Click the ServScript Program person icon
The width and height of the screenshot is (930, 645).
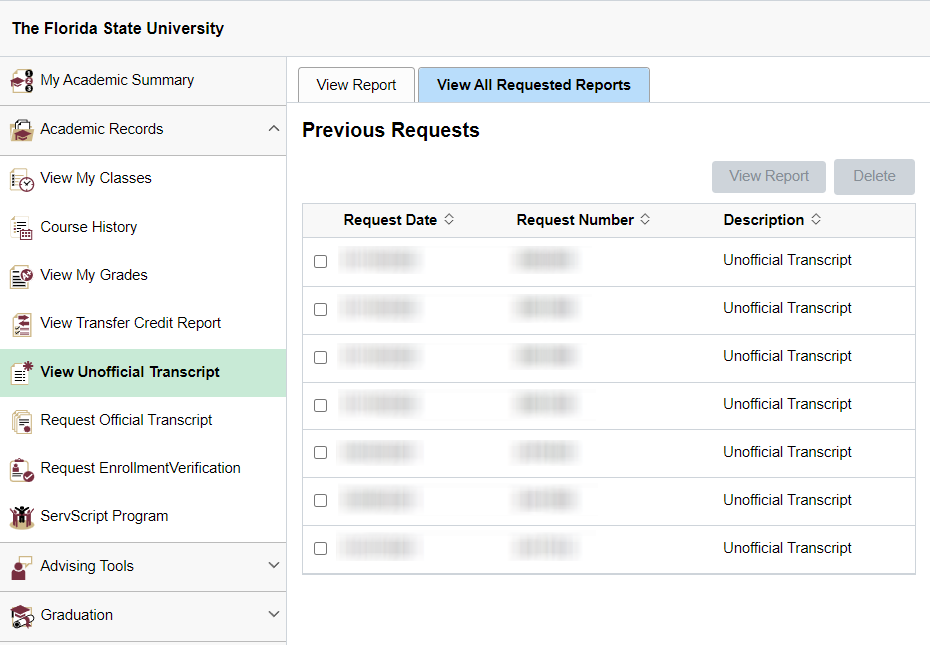coord(22,516)
